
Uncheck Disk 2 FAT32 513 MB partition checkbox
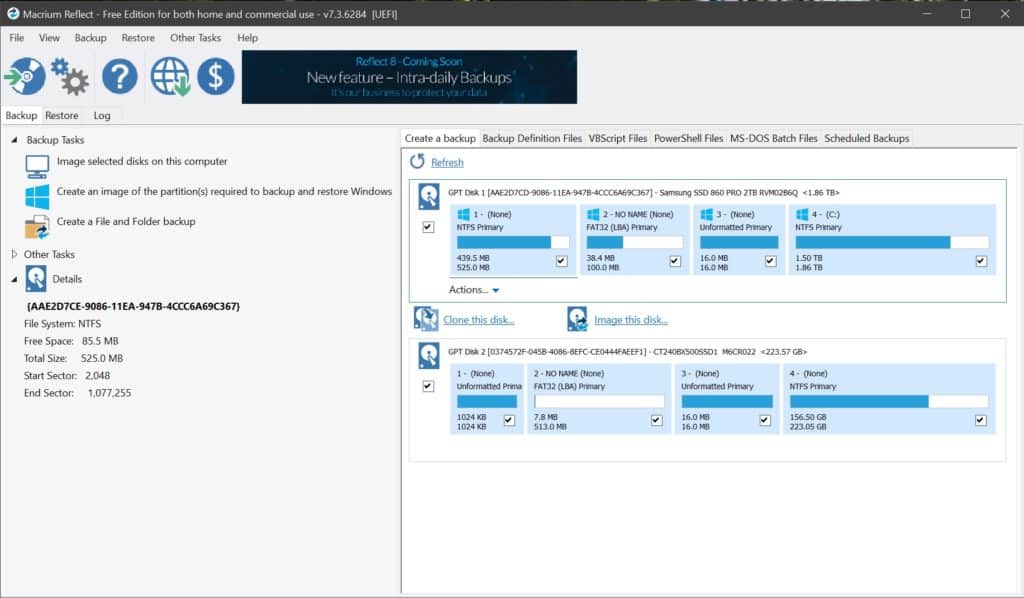click(657, 420)
